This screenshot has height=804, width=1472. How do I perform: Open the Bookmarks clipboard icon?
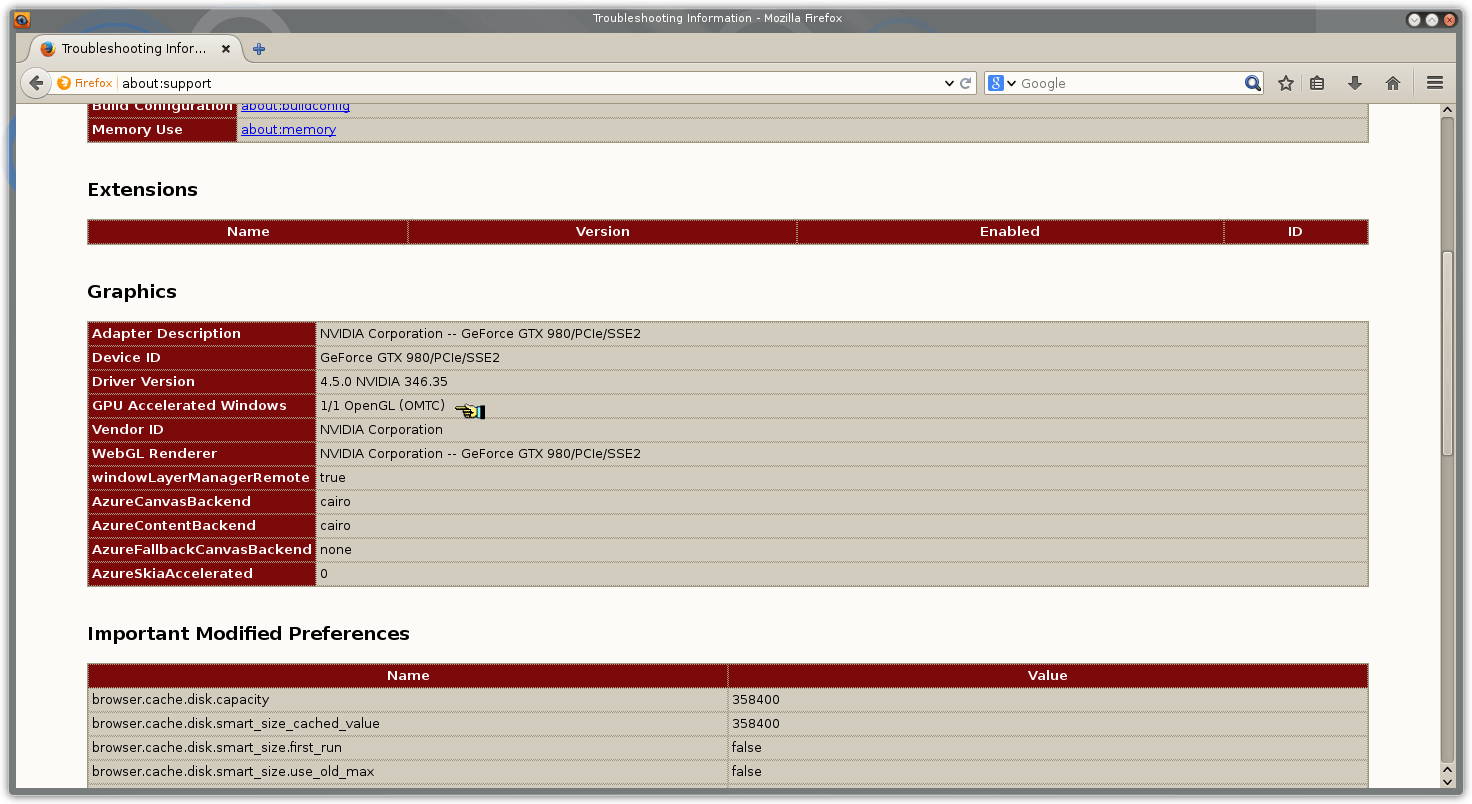point(1318,83)
